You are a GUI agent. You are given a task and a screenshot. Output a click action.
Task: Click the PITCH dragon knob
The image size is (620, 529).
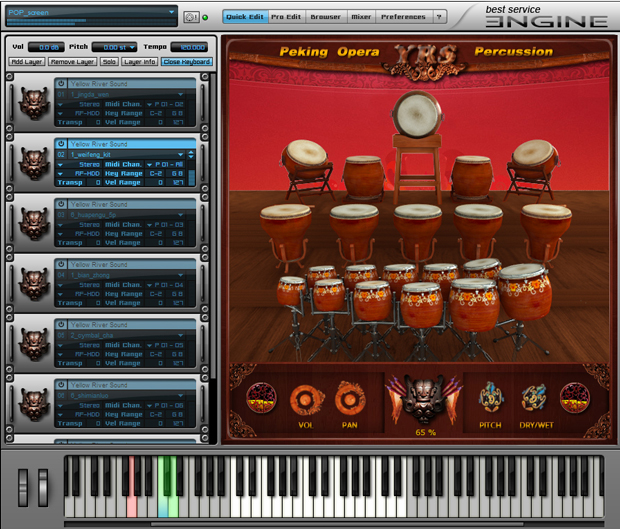pyautogui.click(x=490, y=398)
